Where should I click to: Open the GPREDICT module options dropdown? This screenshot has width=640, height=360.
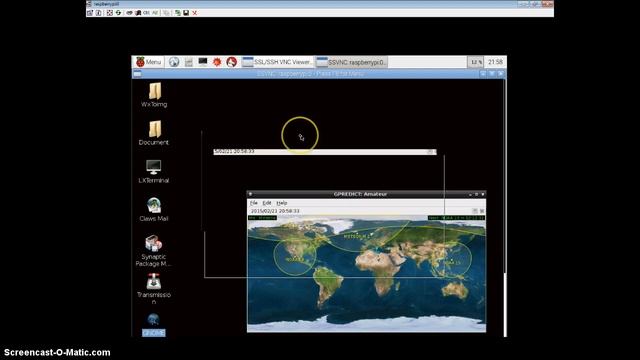(475, 211)
